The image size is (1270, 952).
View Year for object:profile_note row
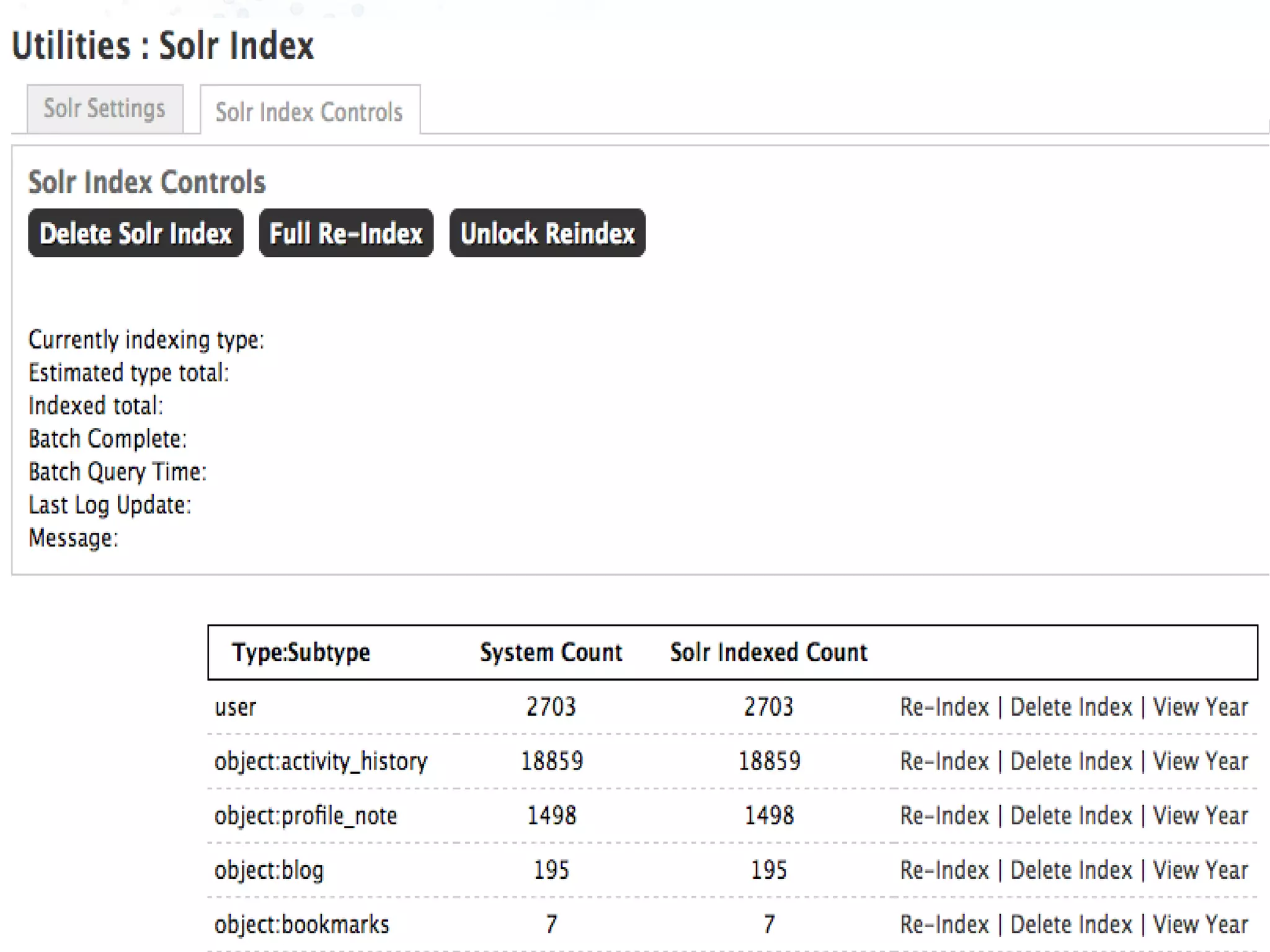pos(1199,816)
